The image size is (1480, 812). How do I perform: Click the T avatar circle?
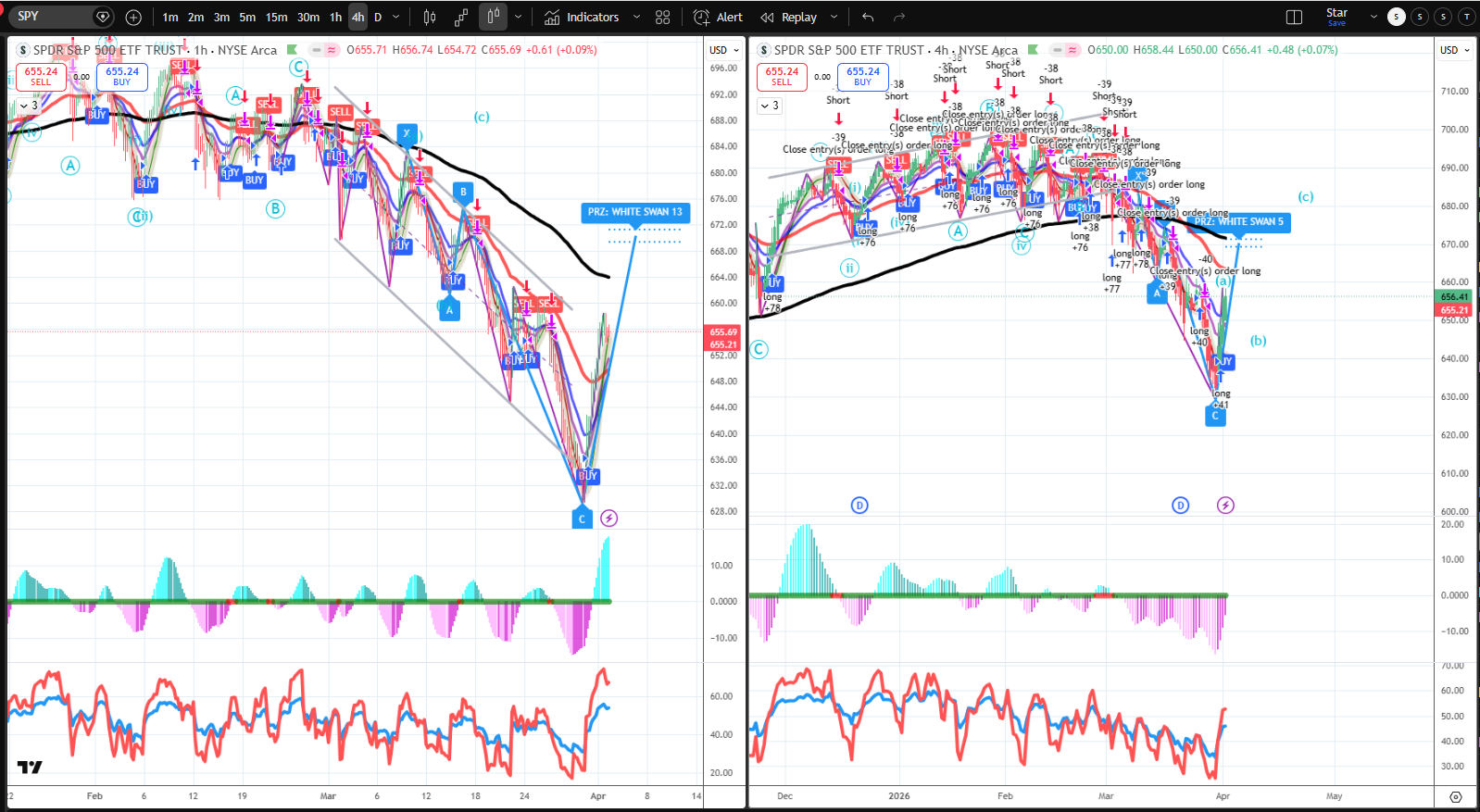point(1466,17)
